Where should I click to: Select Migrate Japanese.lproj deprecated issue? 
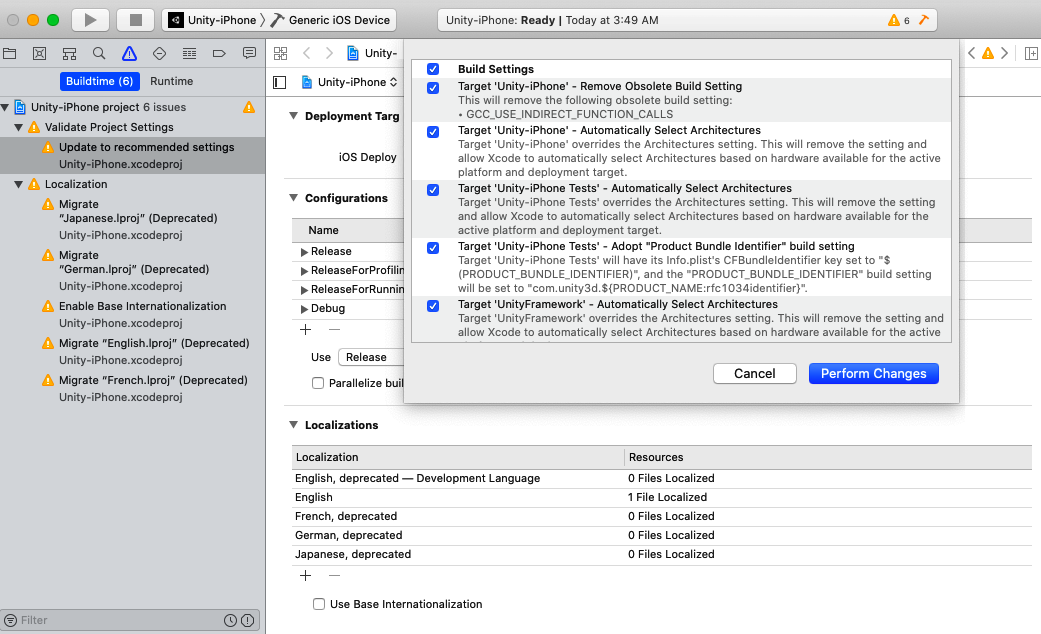tap(133, 220)
